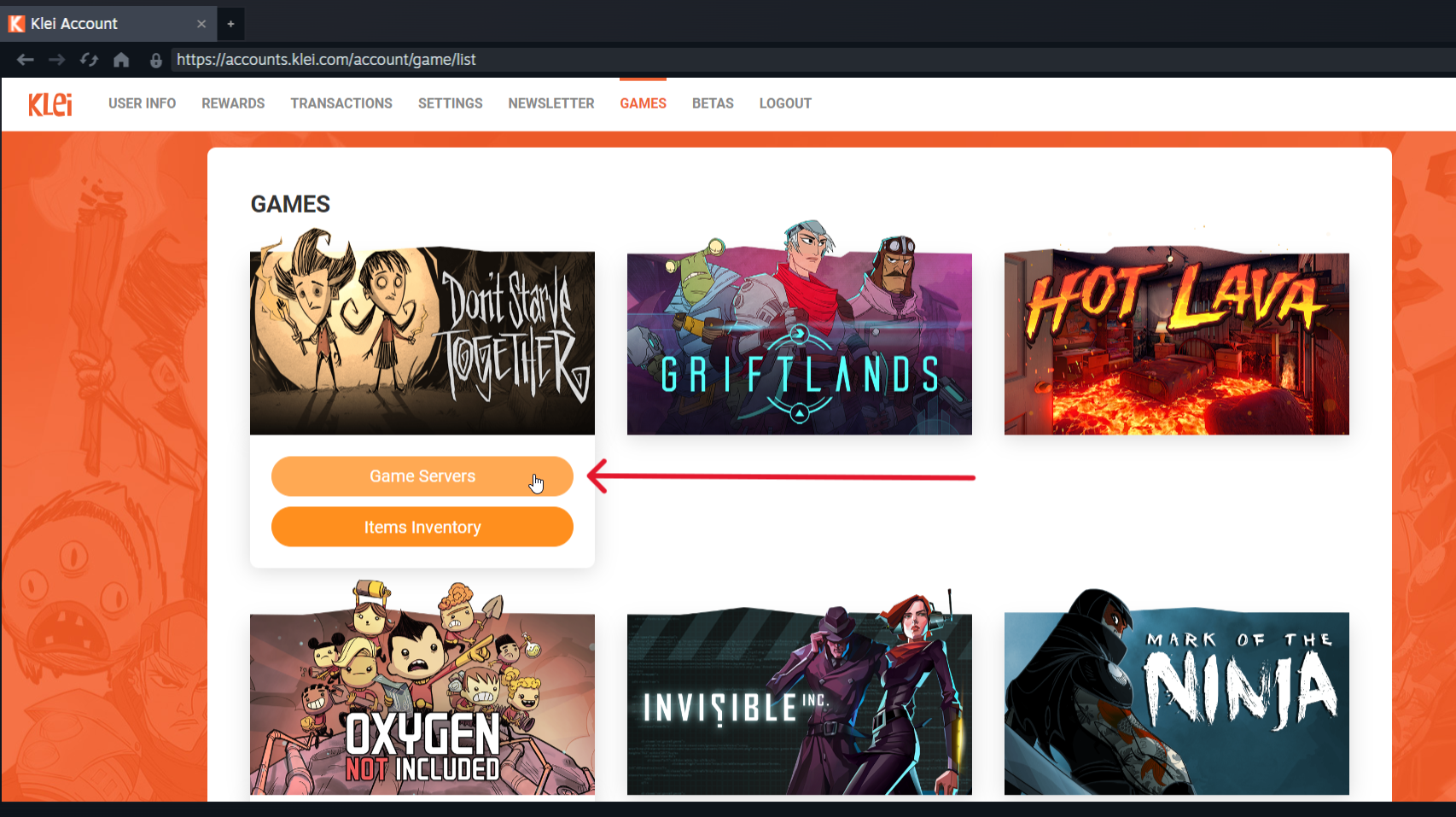Select the GAMES nav item

point(644,103)
